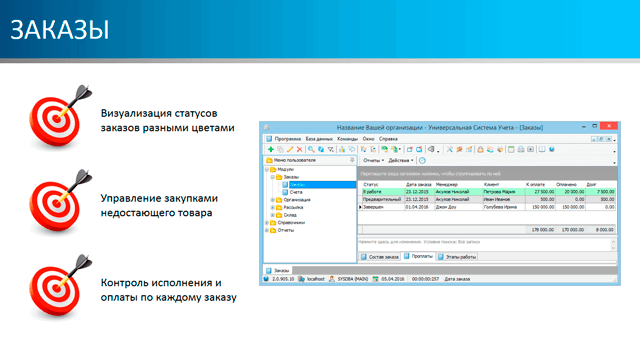The width and height of the screenshot is (640, 360).
Task: Click the magnifier Search toolbar icon
Action: click(311, 149)
